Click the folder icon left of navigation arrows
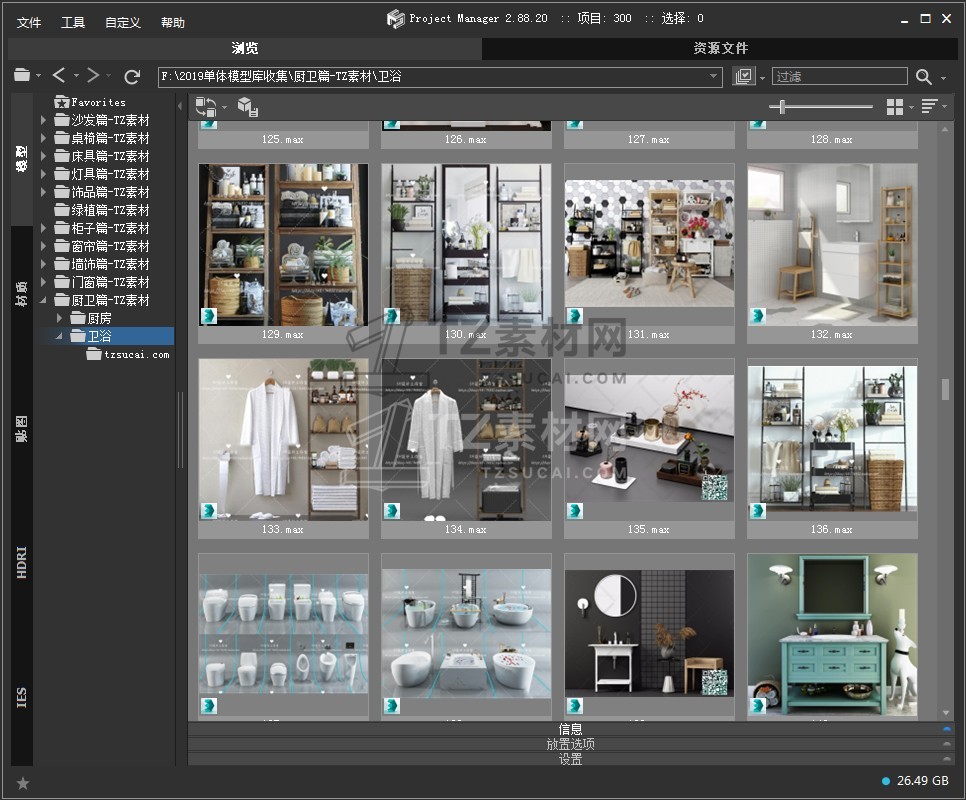This screenshot has height=800, width=966. point(22,76)
